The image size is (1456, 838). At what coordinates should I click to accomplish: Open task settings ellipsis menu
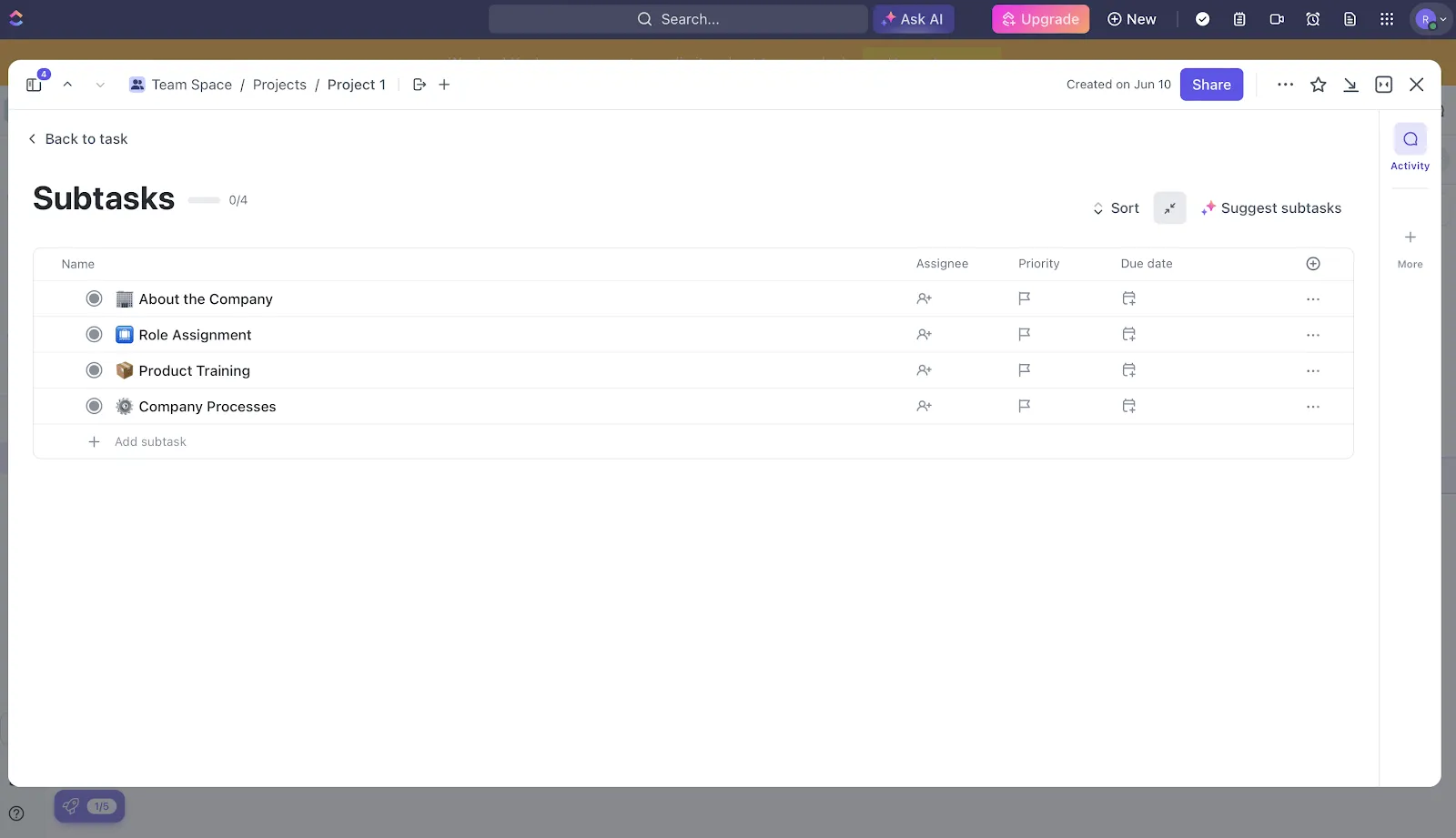click(1285, 85)
